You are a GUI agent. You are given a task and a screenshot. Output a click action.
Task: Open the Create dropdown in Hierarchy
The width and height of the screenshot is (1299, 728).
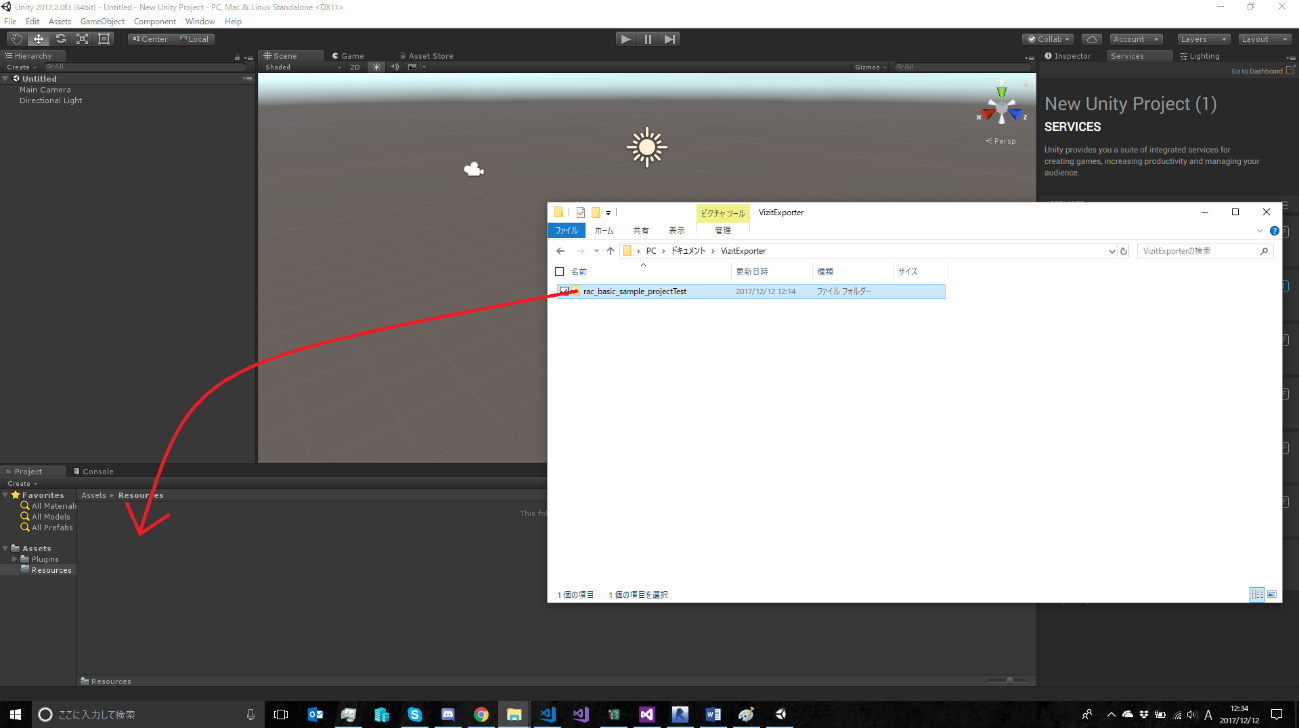coord(20,66)
